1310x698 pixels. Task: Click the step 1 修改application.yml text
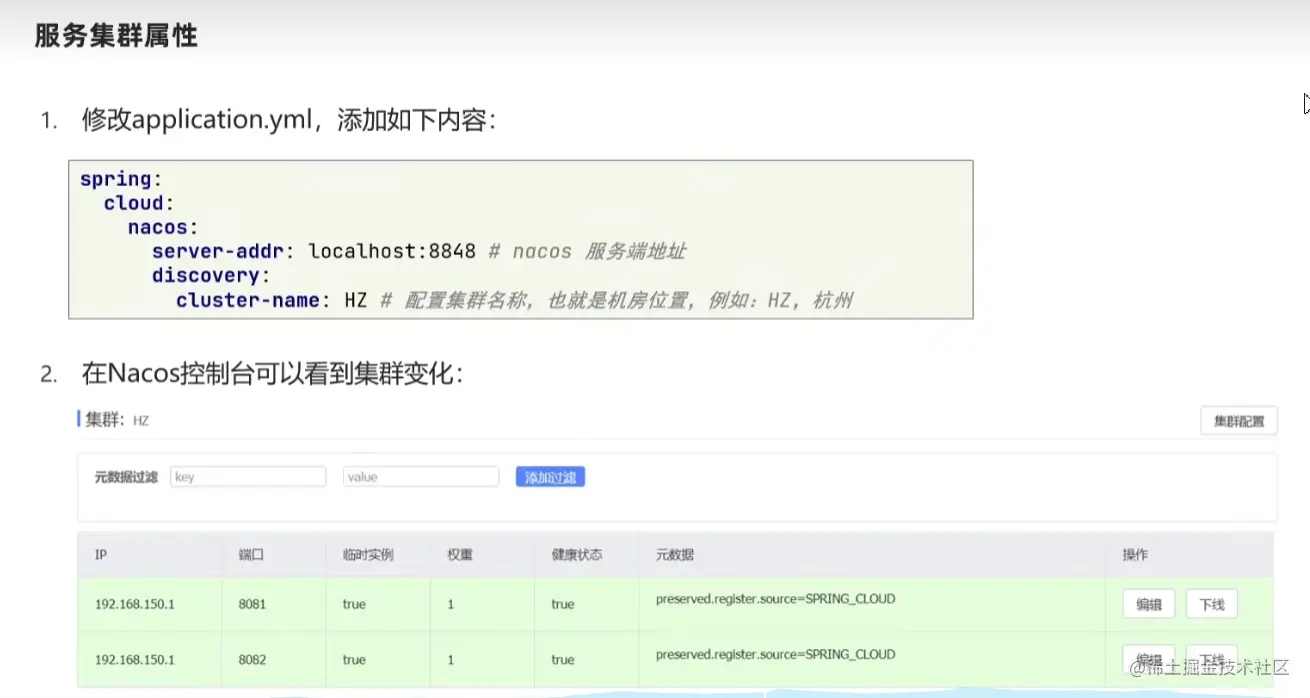click(x=289, y=120)
